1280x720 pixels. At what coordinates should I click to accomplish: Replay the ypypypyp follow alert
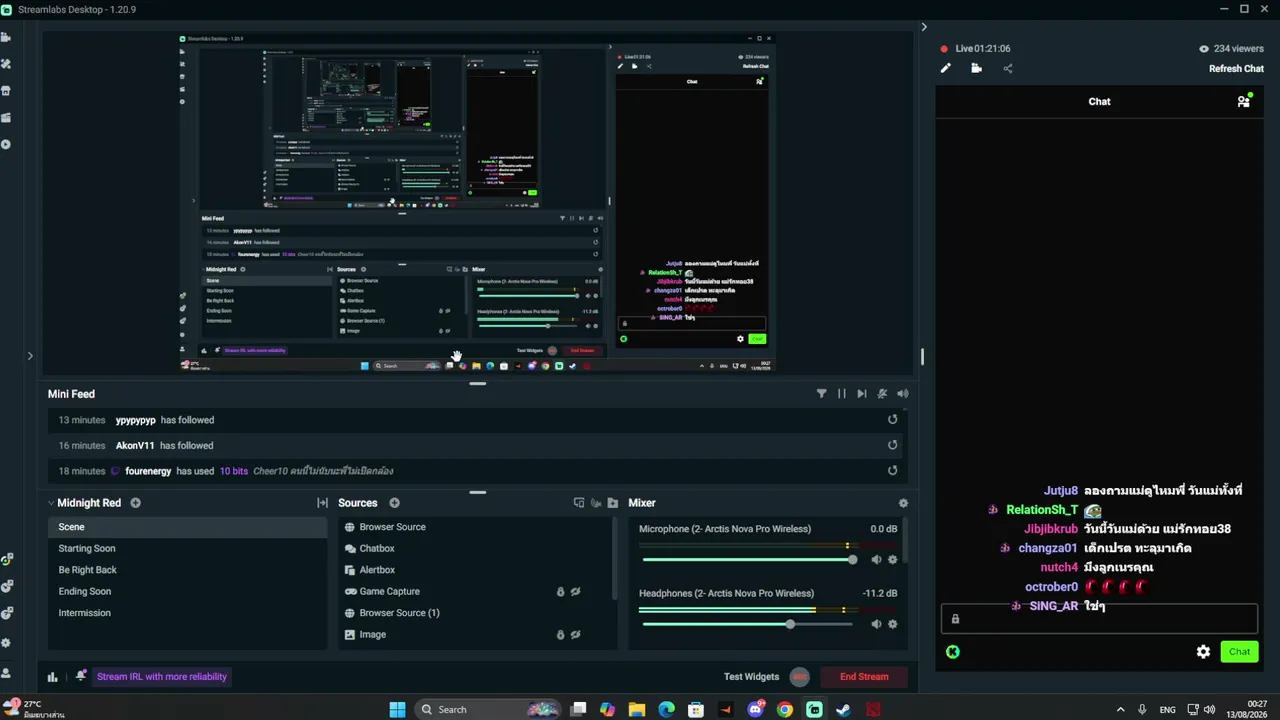coord(893,420)
